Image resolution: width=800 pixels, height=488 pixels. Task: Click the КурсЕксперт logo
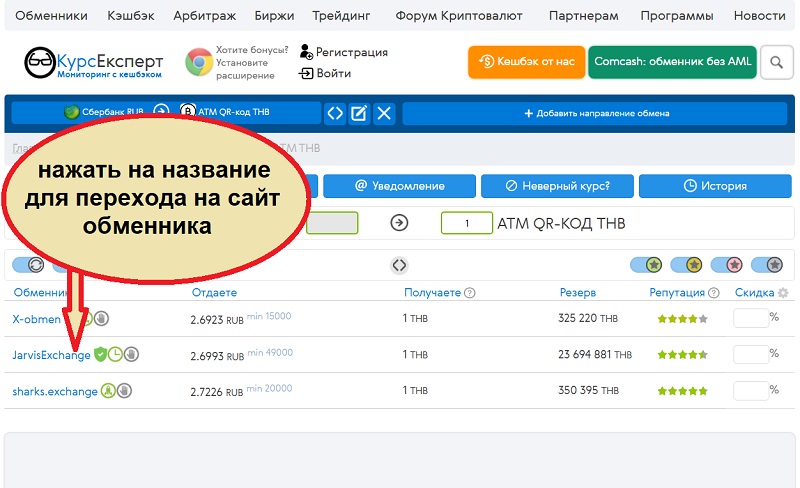click(94, 63)
